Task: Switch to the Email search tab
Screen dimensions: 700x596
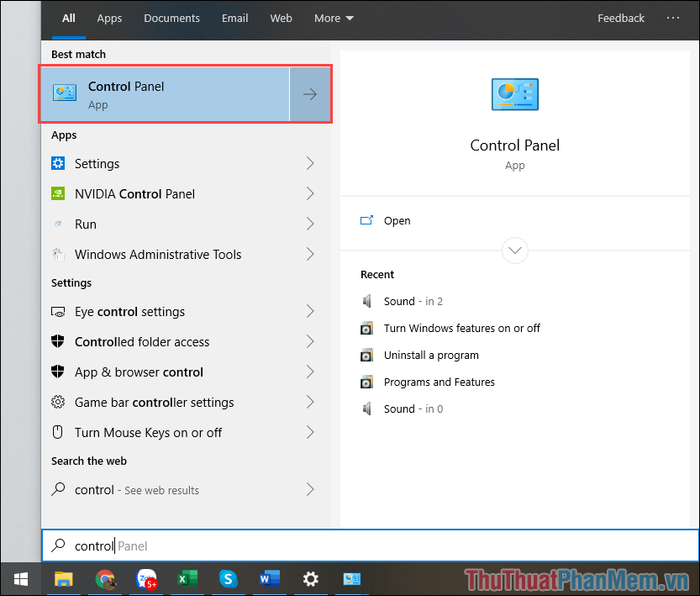Action: point(235,18)
